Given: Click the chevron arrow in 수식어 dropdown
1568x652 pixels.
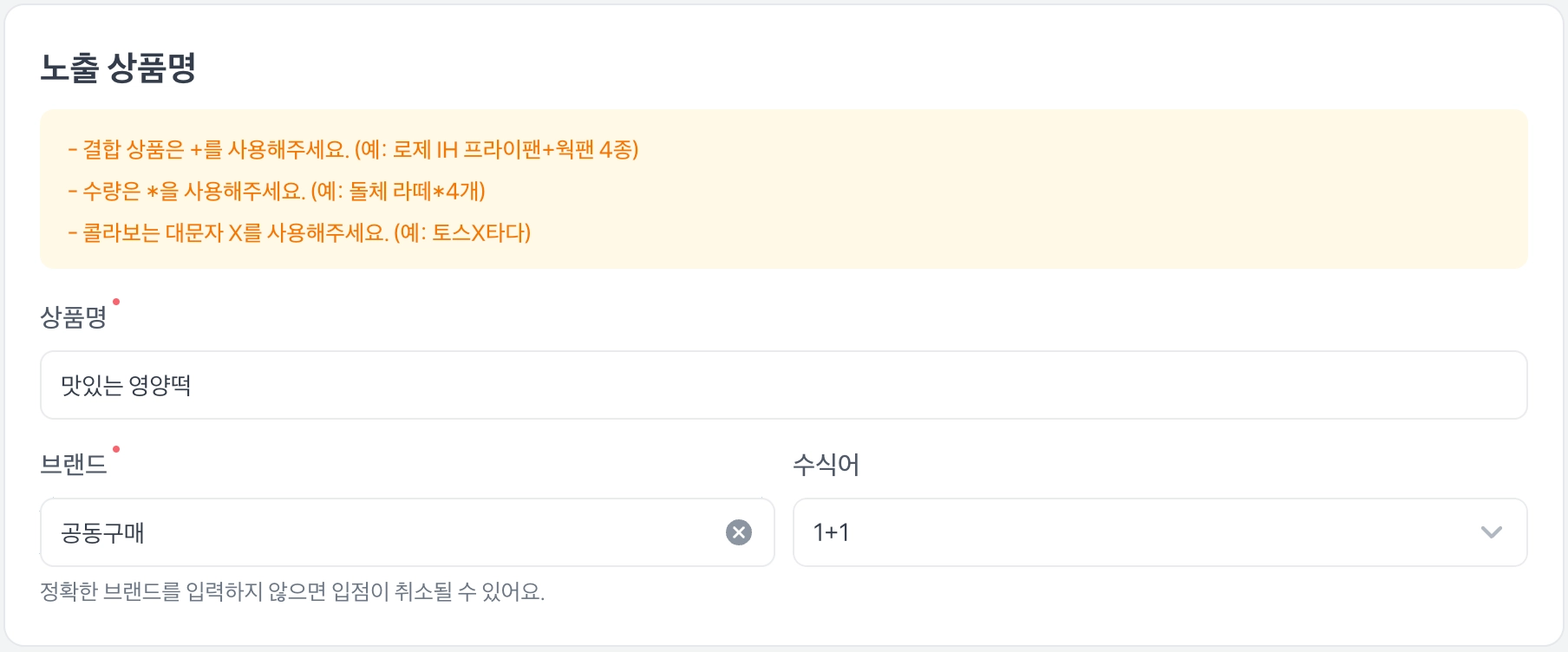Looking at the screenshot, I should pos(1491,532).
